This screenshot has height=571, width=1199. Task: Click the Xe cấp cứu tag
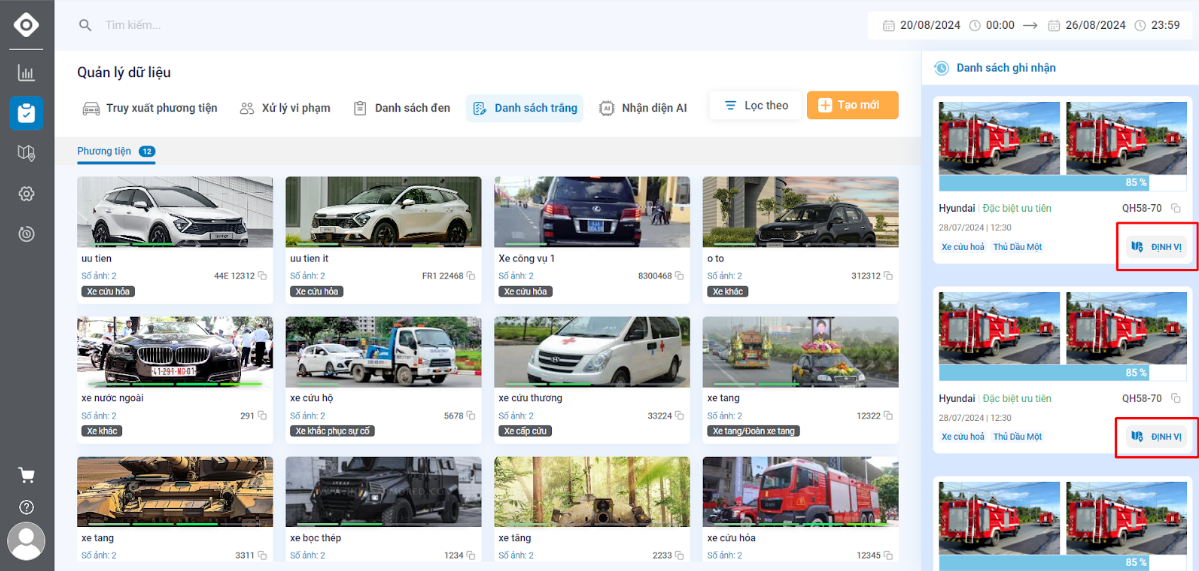[525, 431]
